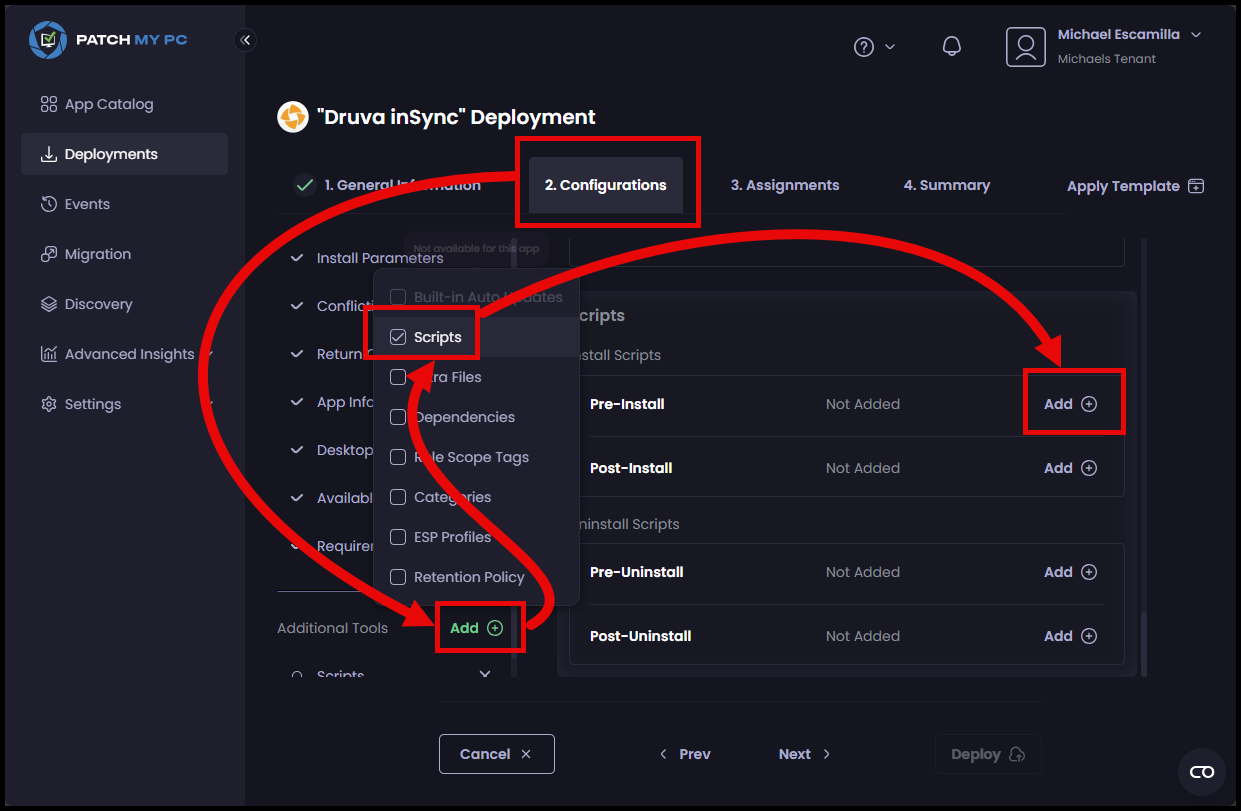Expand the help menu chevron
Viewport: 1241px width, 811px height.
pos(890,47)
